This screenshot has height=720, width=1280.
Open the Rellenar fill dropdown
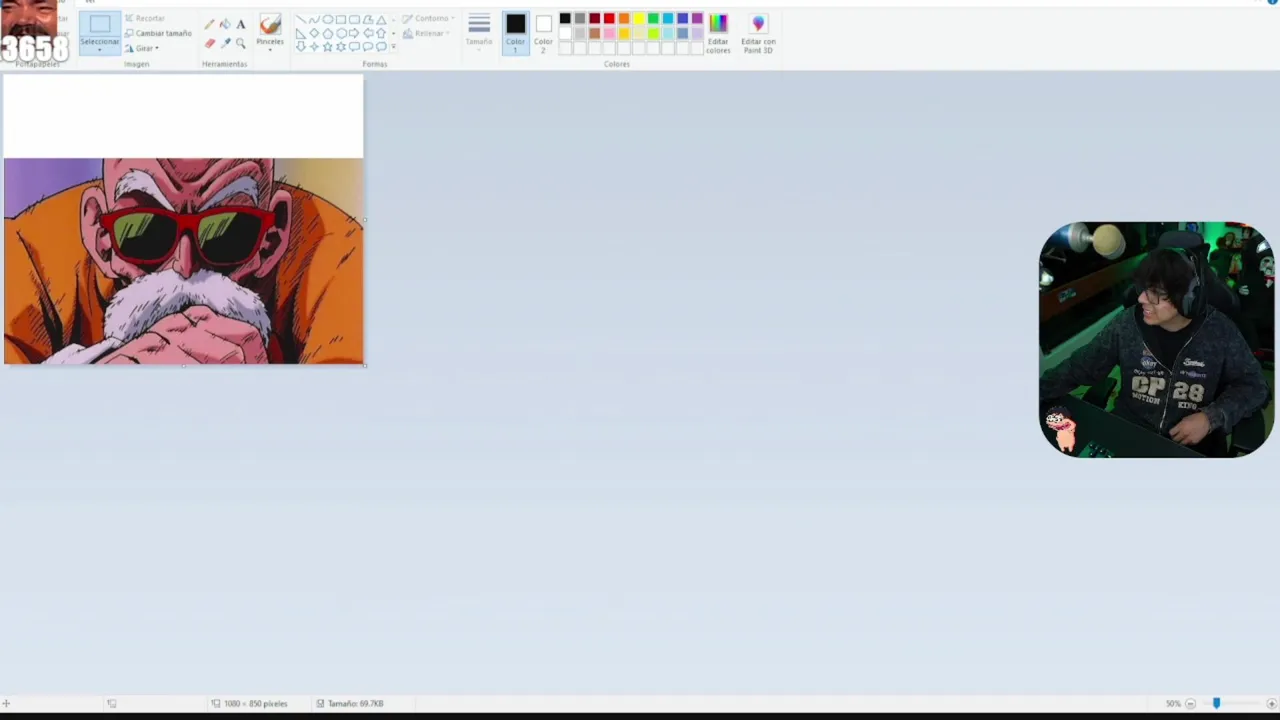coord(425,33)
